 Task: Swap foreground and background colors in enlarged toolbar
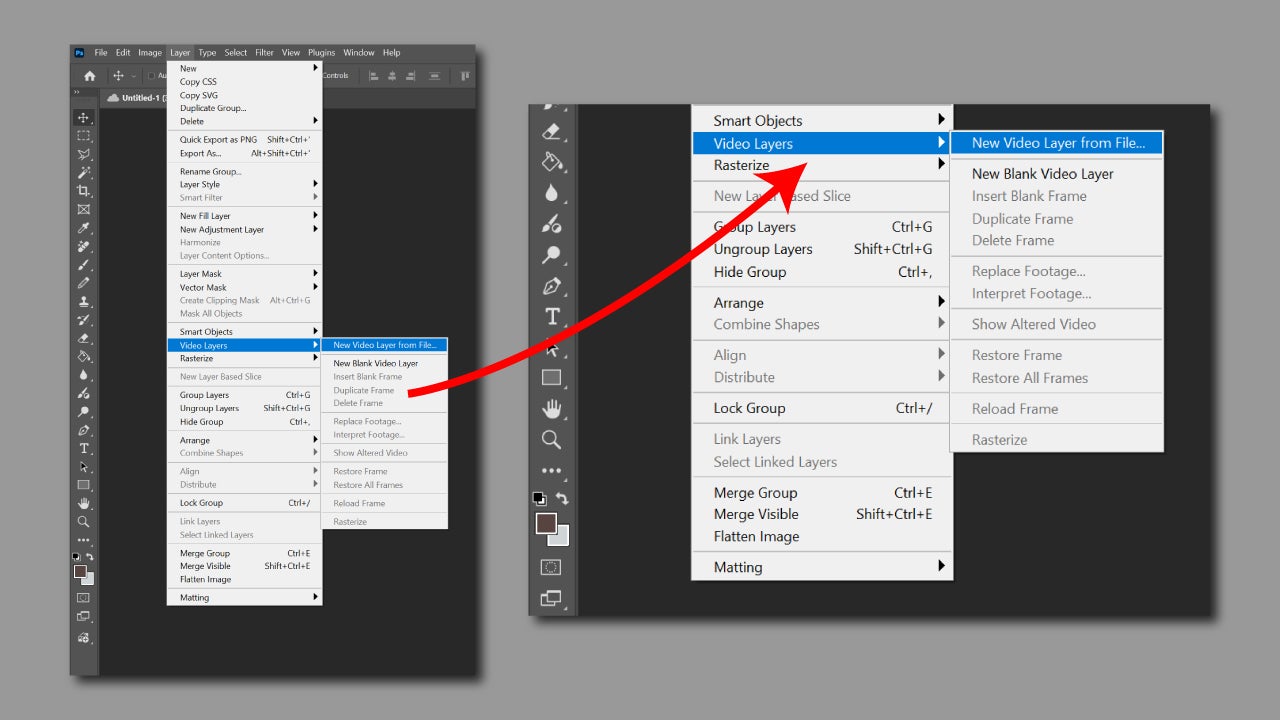click(562, 498)
